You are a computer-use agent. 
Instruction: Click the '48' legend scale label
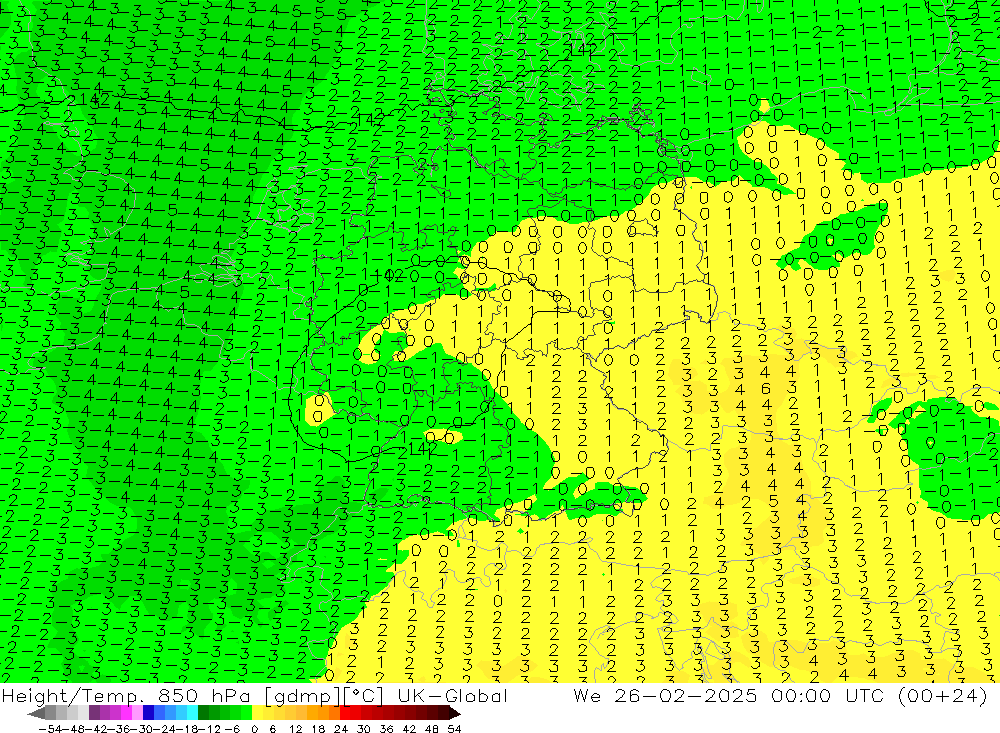pyautogui.click(x=432, y=729)
